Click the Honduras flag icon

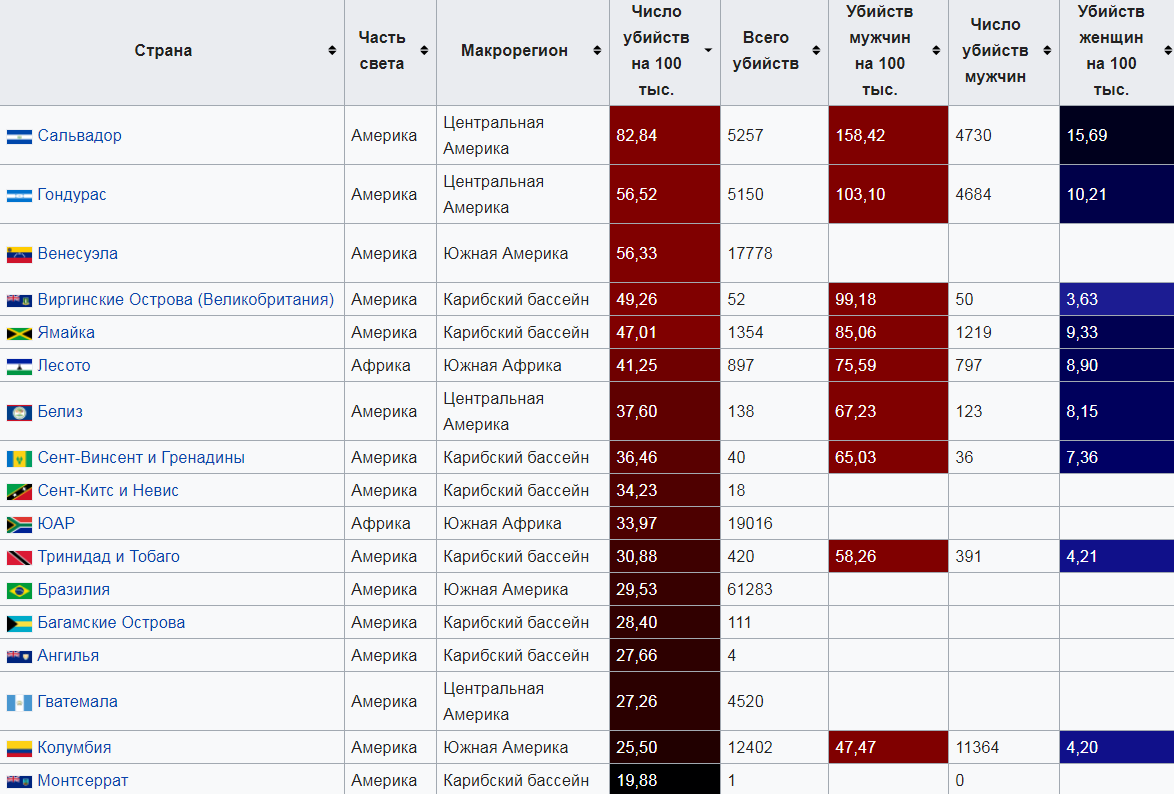[19, 195]
